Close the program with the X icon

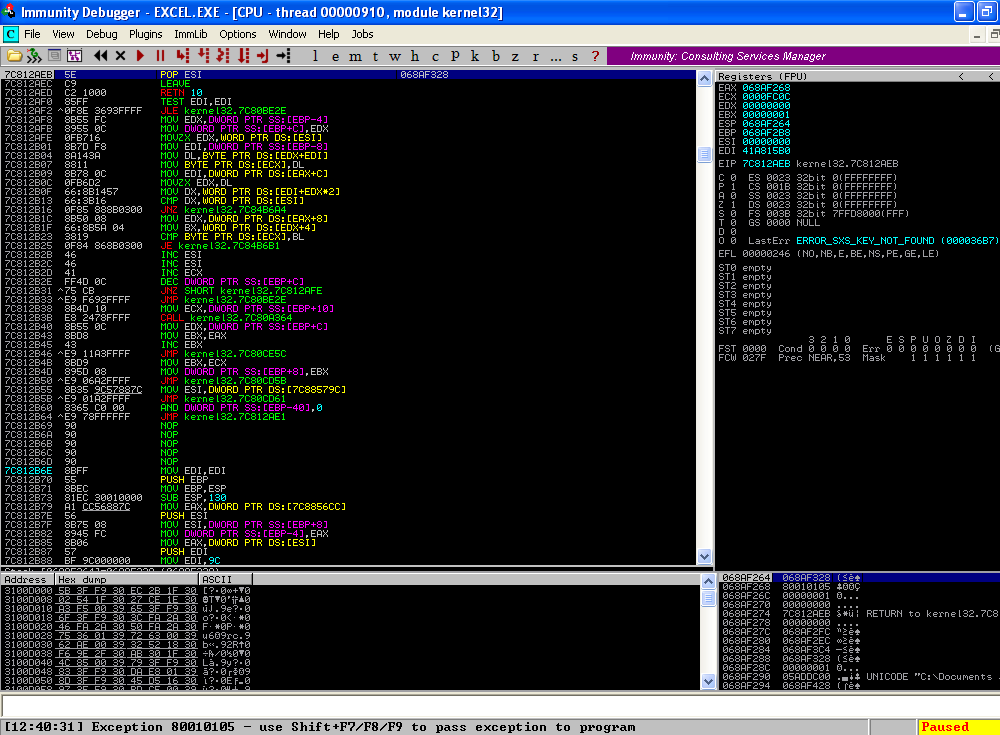(120, 56)
